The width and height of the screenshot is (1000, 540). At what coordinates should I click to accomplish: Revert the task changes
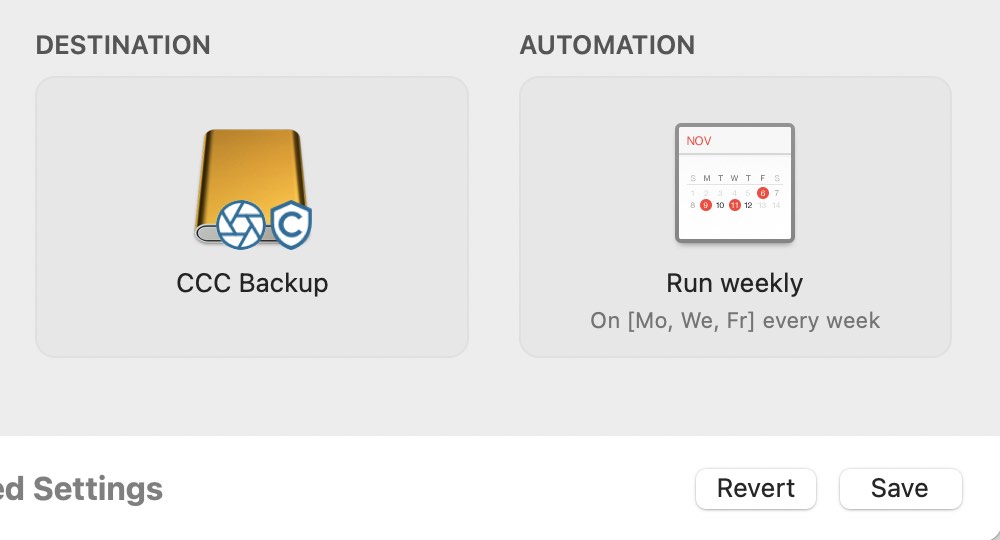756,488
